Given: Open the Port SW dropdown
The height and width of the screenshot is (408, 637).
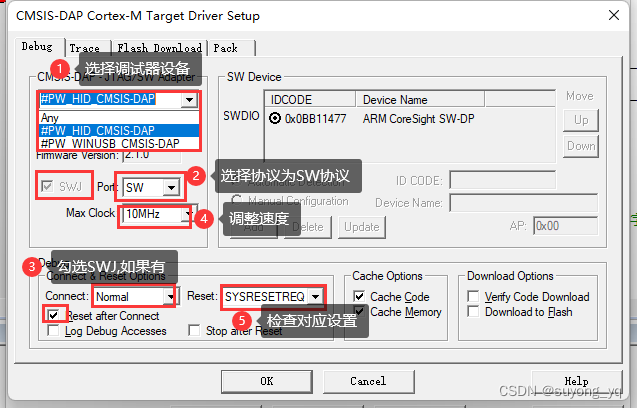Looking at the screenshot, I should (x=171, y=187).
